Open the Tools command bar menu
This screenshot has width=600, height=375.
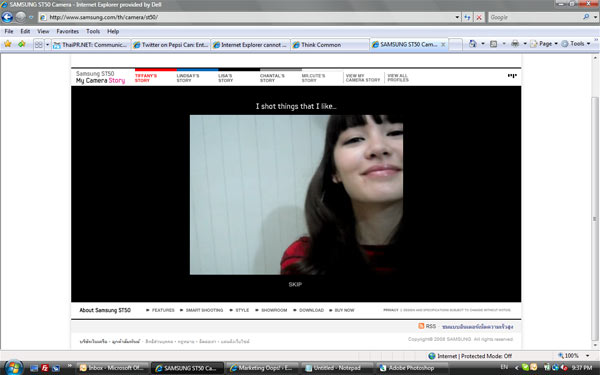pos(576,44)
